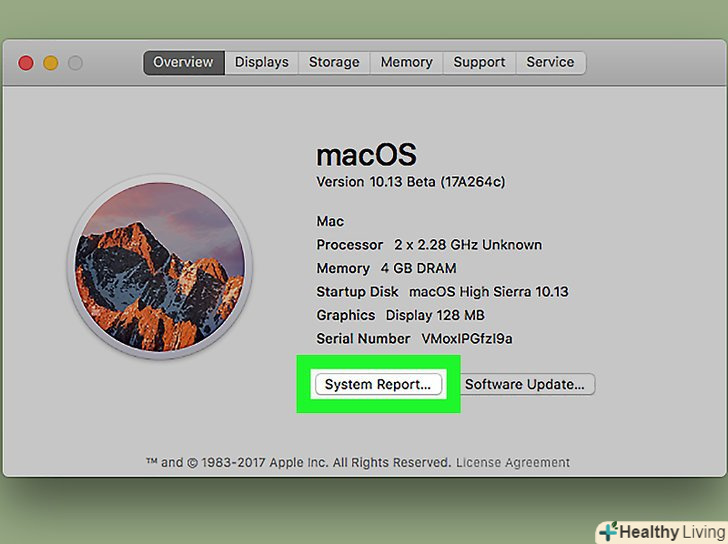Viewport: 728px width, 544px height.
Task: Open the Service tab
Action: point(550,63)
